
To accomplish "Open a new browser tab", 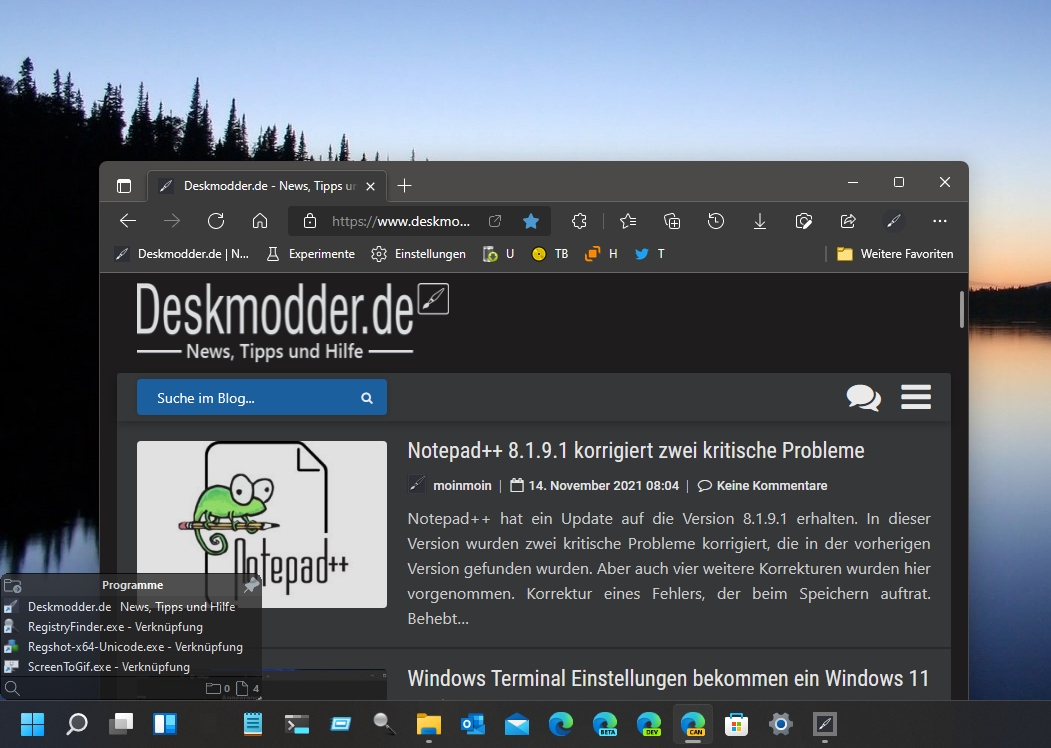I will click(404, 186).
